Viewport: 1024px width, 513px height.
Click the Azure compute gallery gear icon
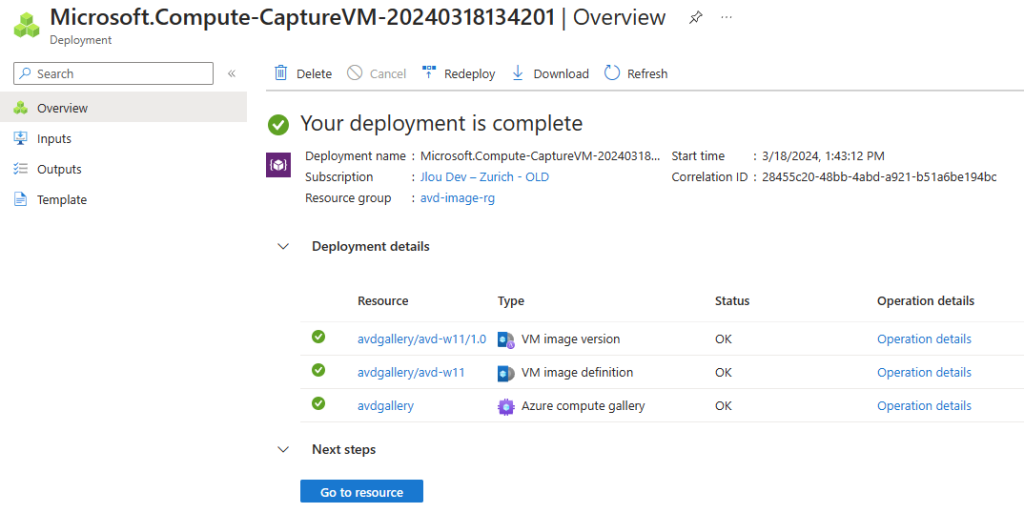(505, 407)
